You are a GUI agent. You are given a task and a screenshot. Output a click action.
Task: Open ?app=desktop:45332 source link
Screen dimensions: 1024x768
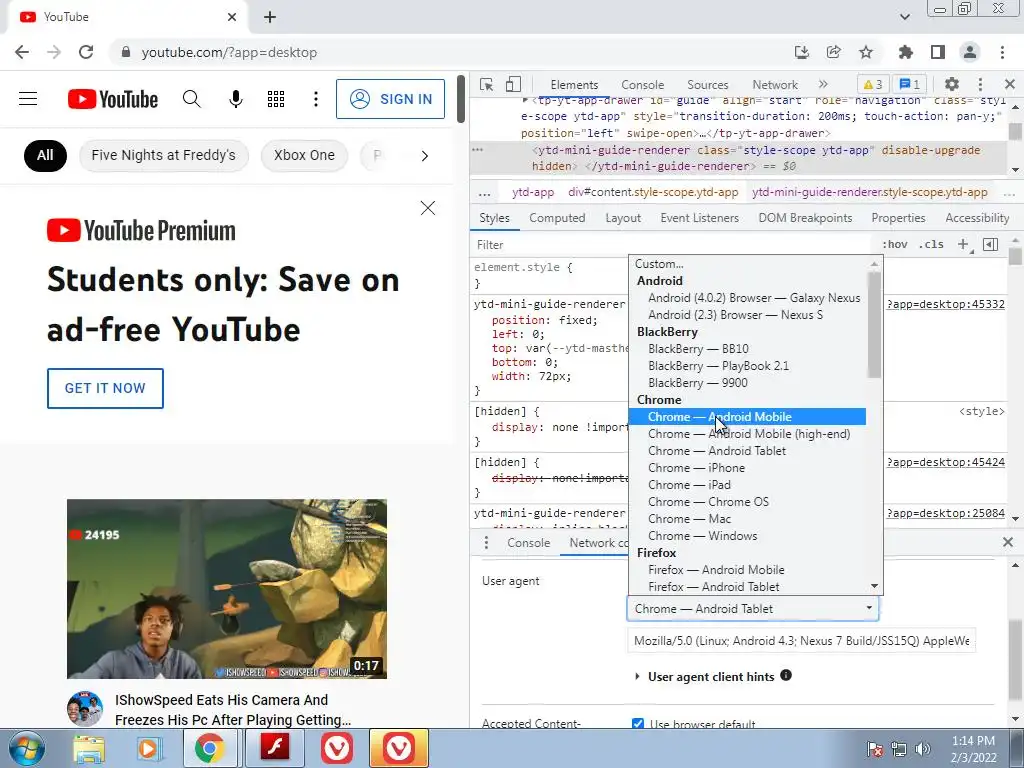pyautogui.click(x=945, y=304)
